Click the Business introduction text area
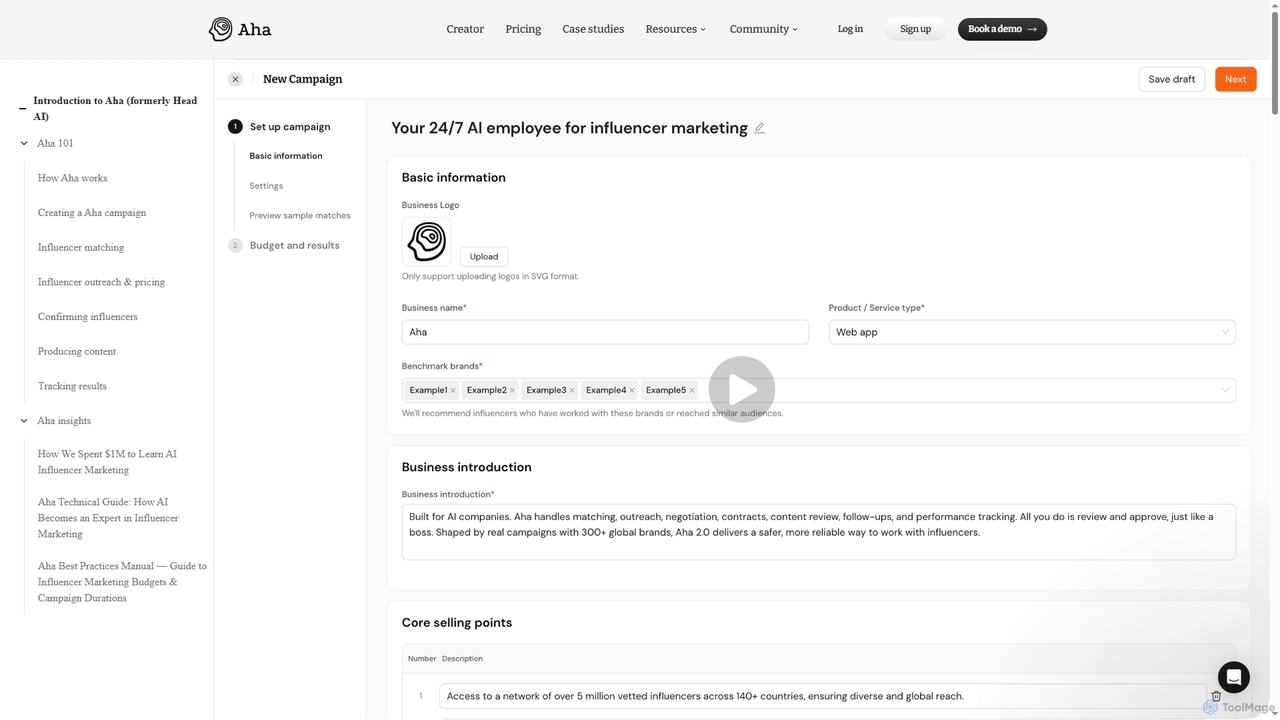This screenshot has width=1280, height=720. [x=819, y=532]
